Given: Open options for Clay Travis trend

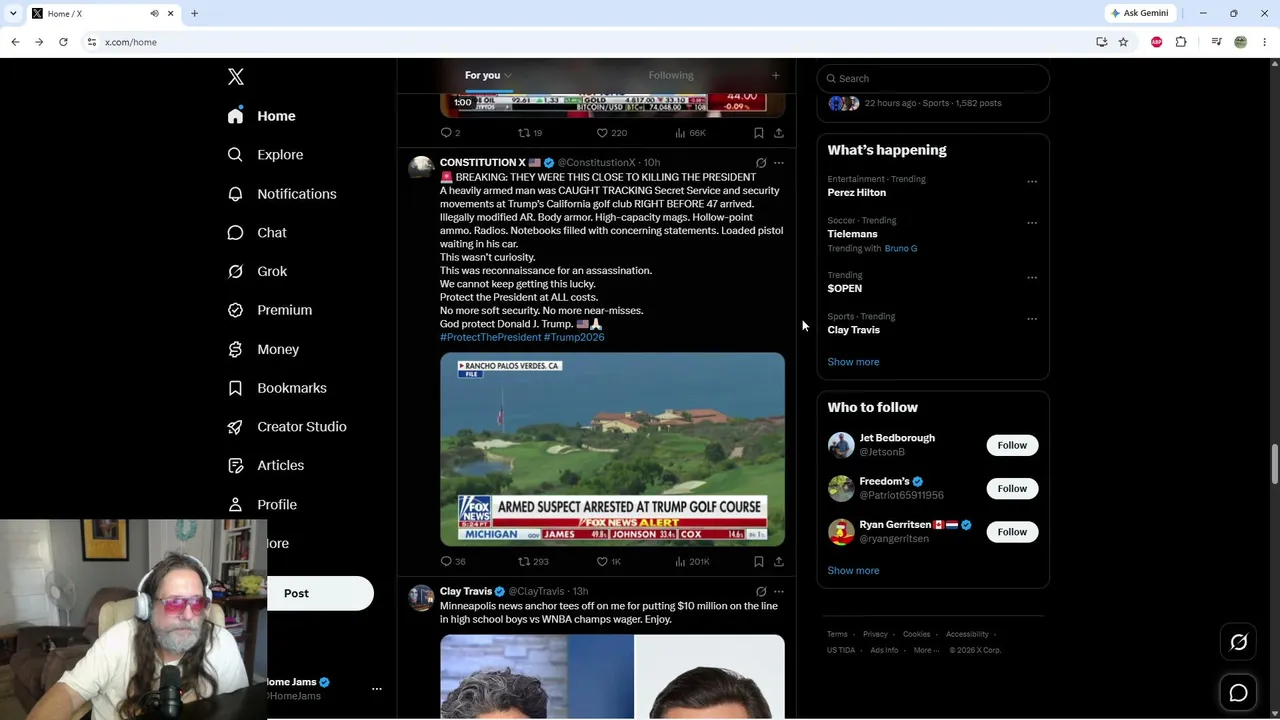Looking at the screenshot, I should 1032,319.
